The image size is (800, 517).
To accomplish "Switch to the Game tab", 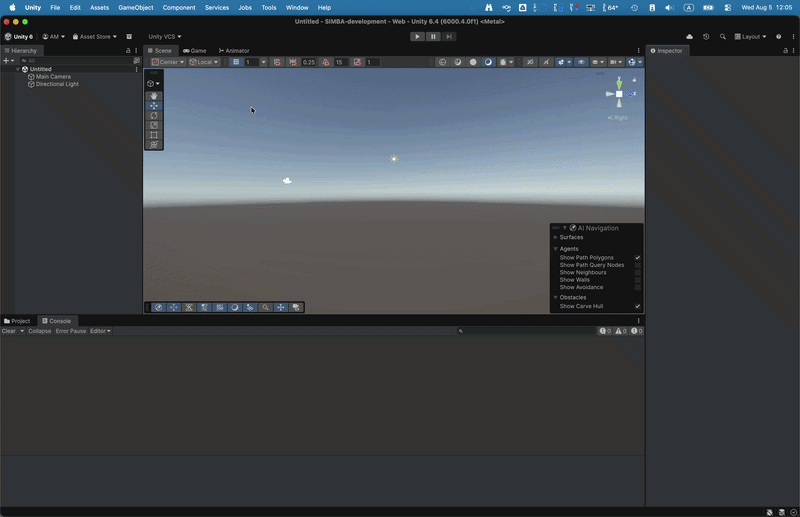I will 194,51.
